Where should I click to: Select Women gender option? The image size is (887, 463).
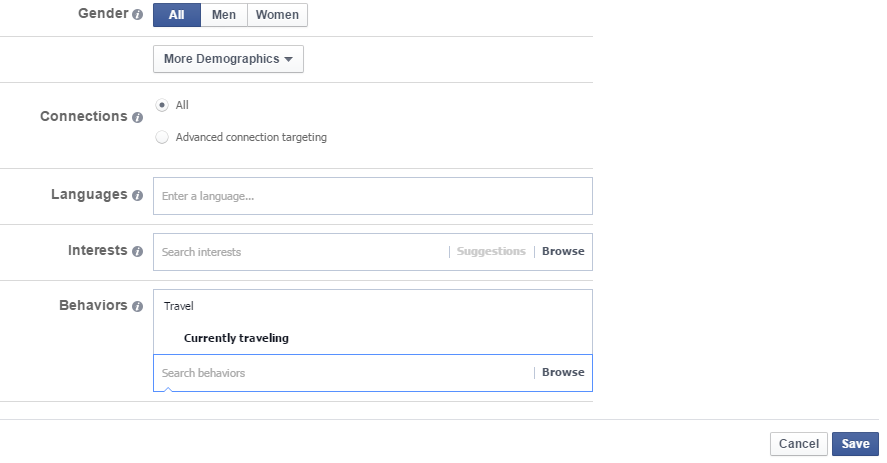point(277,15)
